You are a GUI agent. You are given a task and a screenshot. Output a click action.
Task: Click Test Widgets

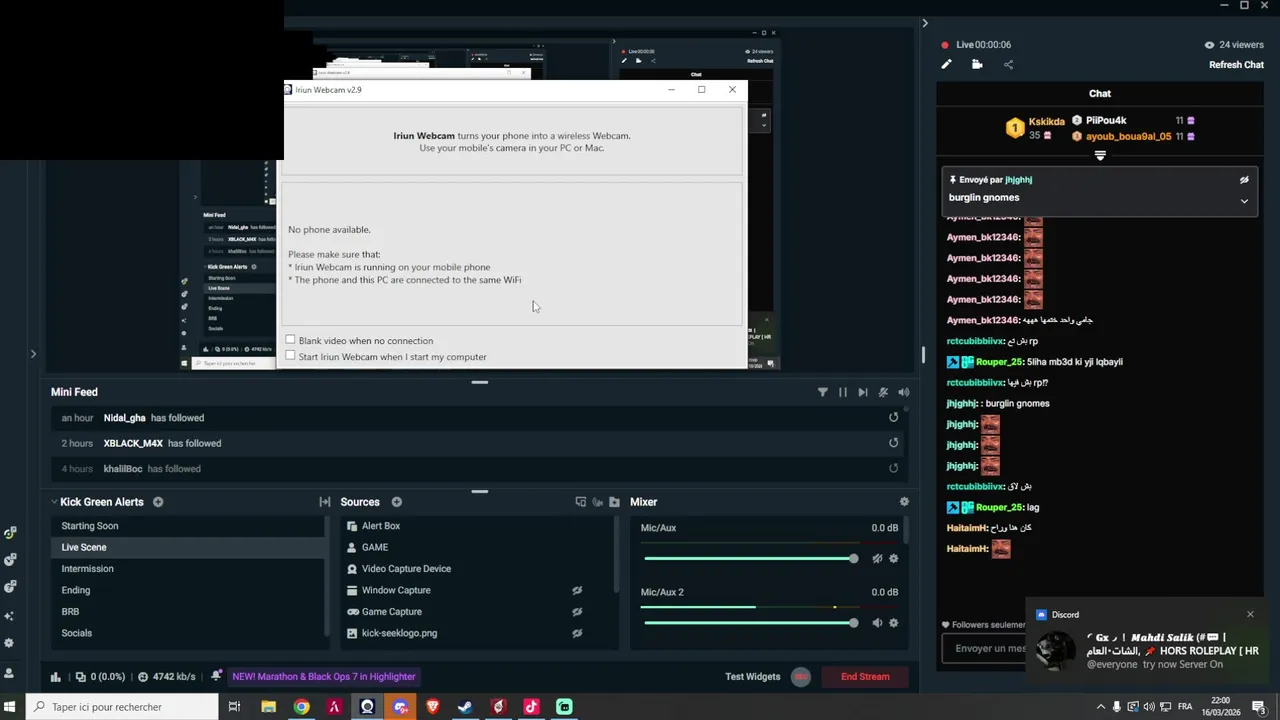click(x=752, y=677)
